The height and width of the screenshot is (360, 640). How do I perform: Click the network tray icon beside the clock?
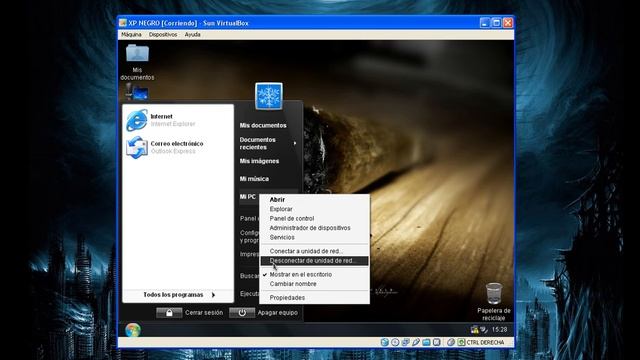tap(484, 329)
